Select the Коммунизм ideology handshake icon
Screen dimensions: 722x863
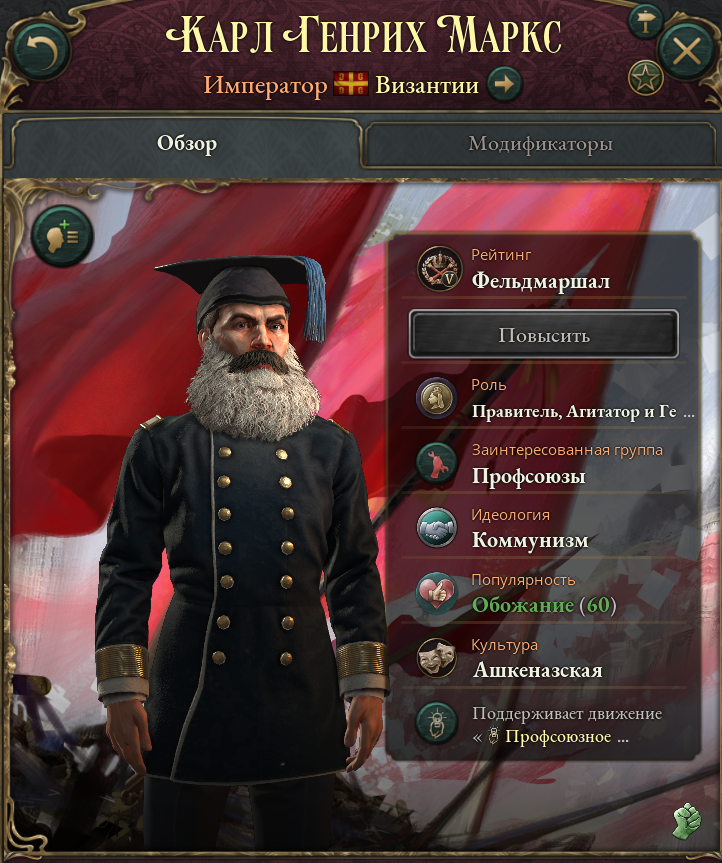click(x=436, y=528)
